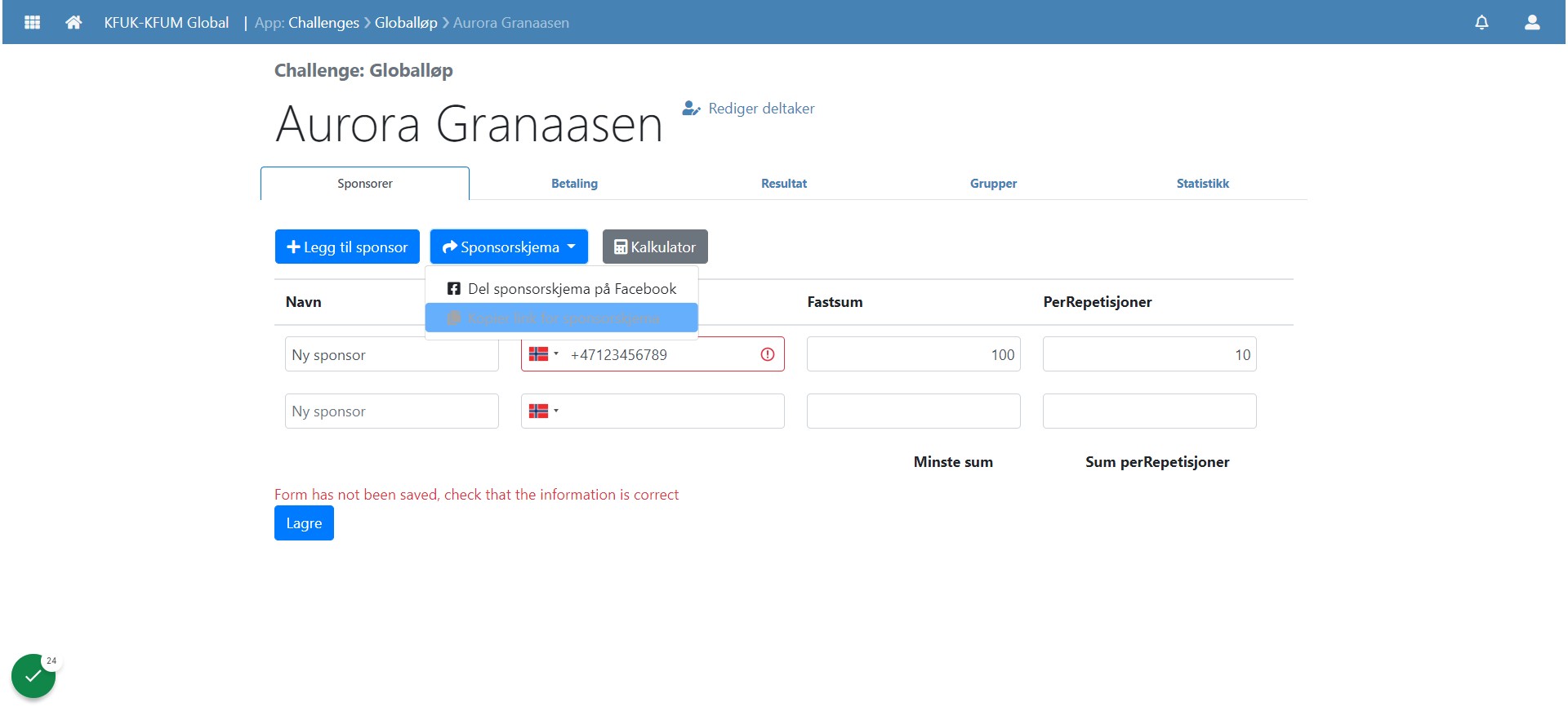Image resolution: width=1568 pixels, height=707 pixels.
Task: Go to home via house icon
Action: [73, 22]
